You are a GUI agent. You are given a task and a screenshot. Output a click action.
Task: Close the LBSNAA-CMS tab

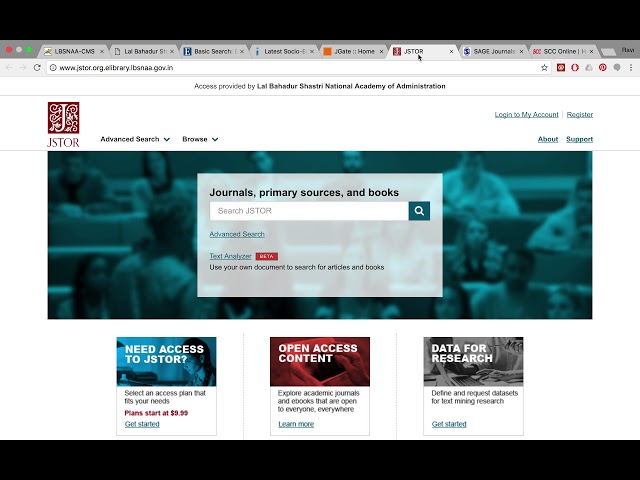tap(102, 51)
